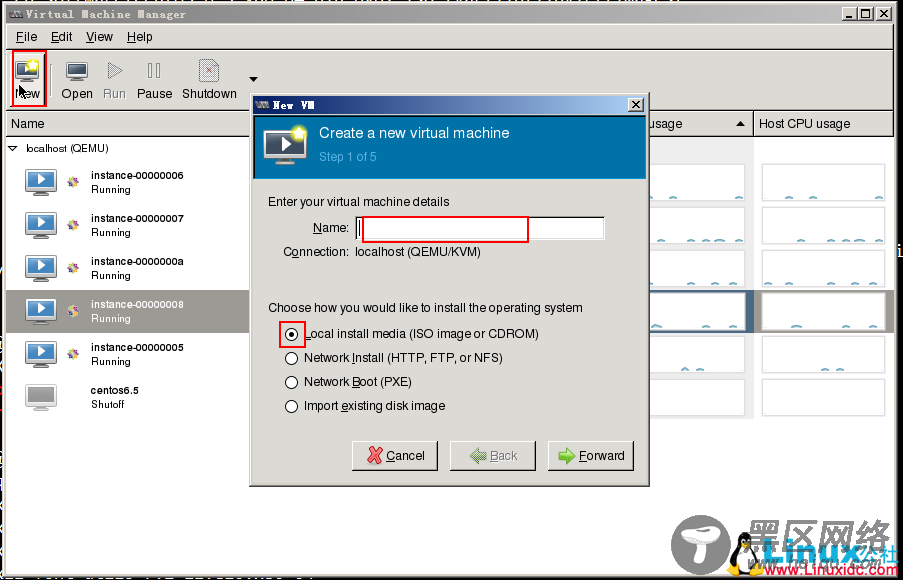Image resolution: width=903 pixels, height=580 pixels.
Task: Focus the virtual machine Name input field
Action: [480, 228]
